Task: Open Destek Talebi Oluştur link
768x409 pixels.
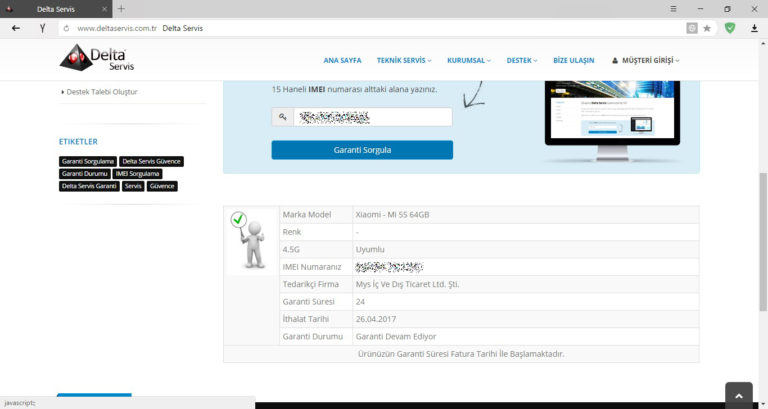Action: point(102,92)
